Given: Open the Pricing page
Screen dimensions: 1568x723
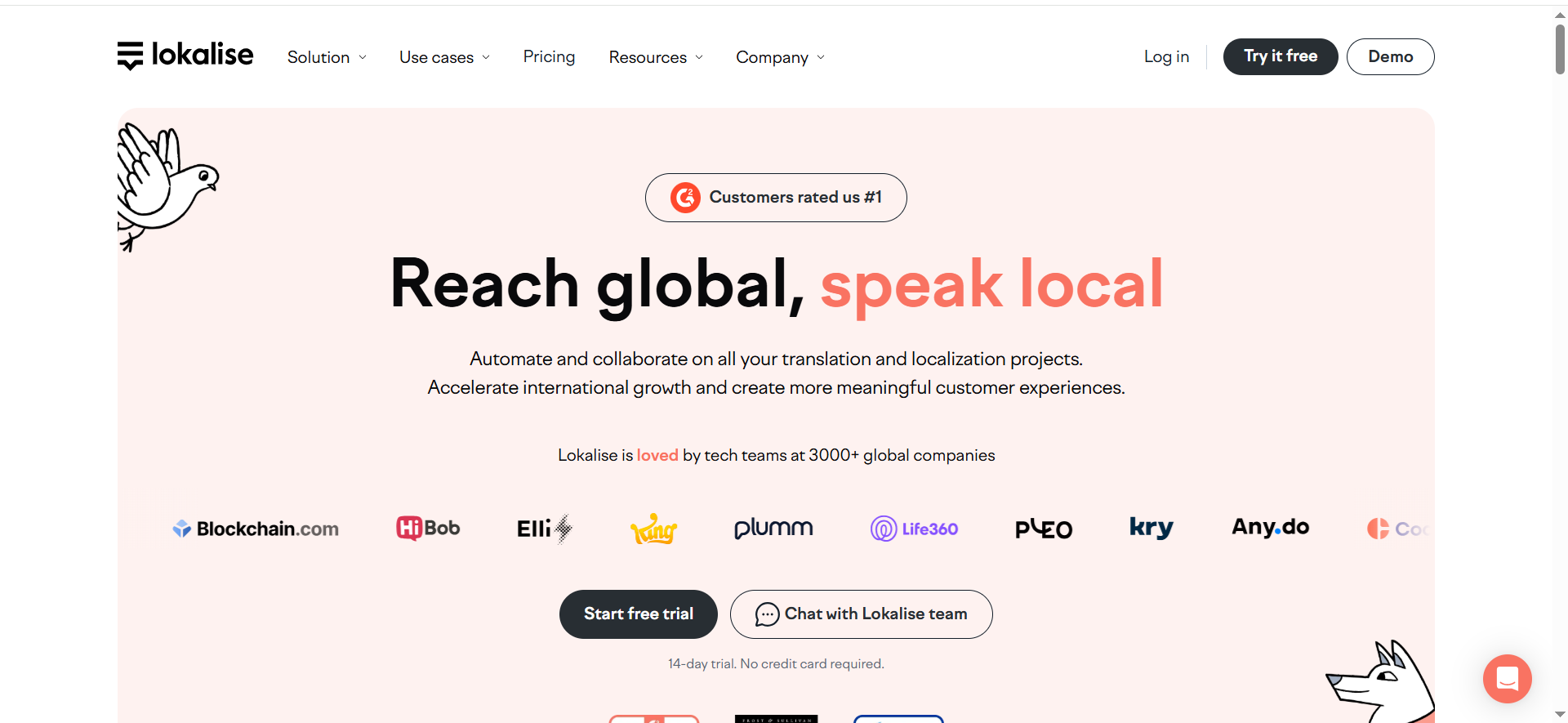Looking at the screenshot, I should click(549, 56).
